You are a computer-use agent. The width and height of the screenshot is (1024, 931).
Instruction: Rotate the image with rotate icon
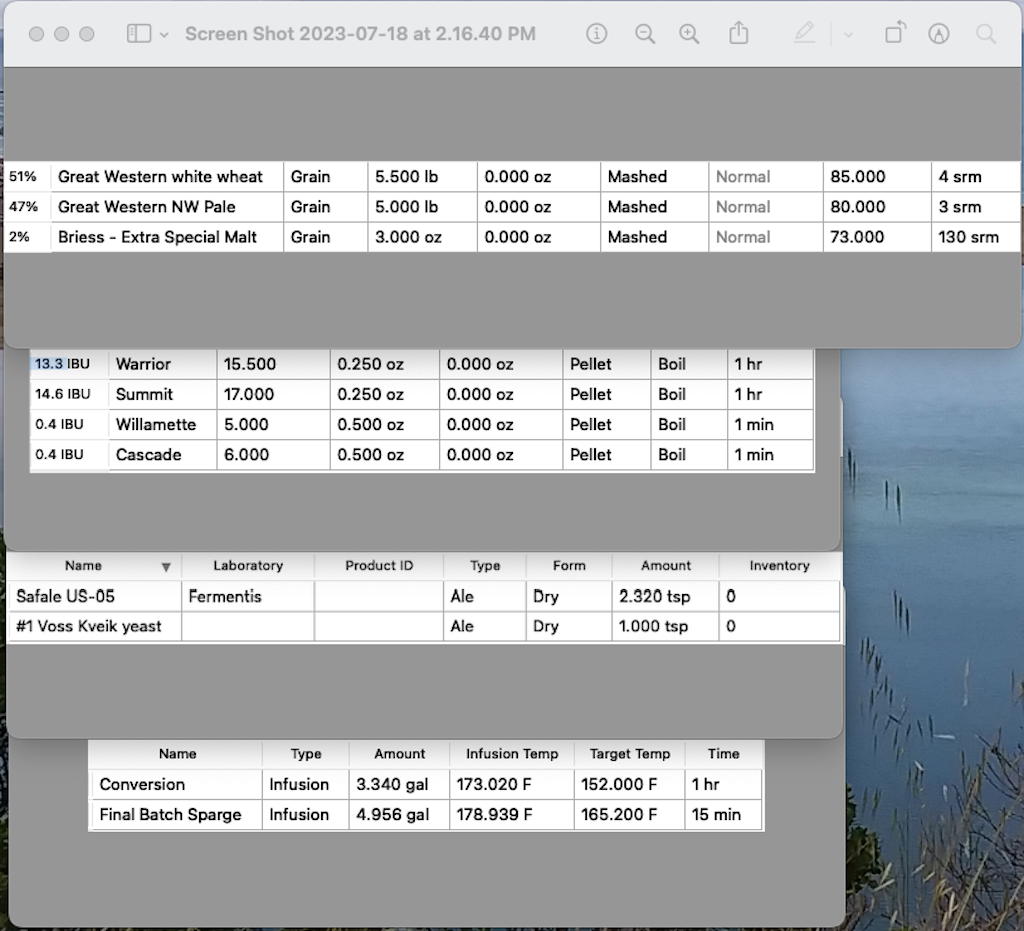pos(894,34)
